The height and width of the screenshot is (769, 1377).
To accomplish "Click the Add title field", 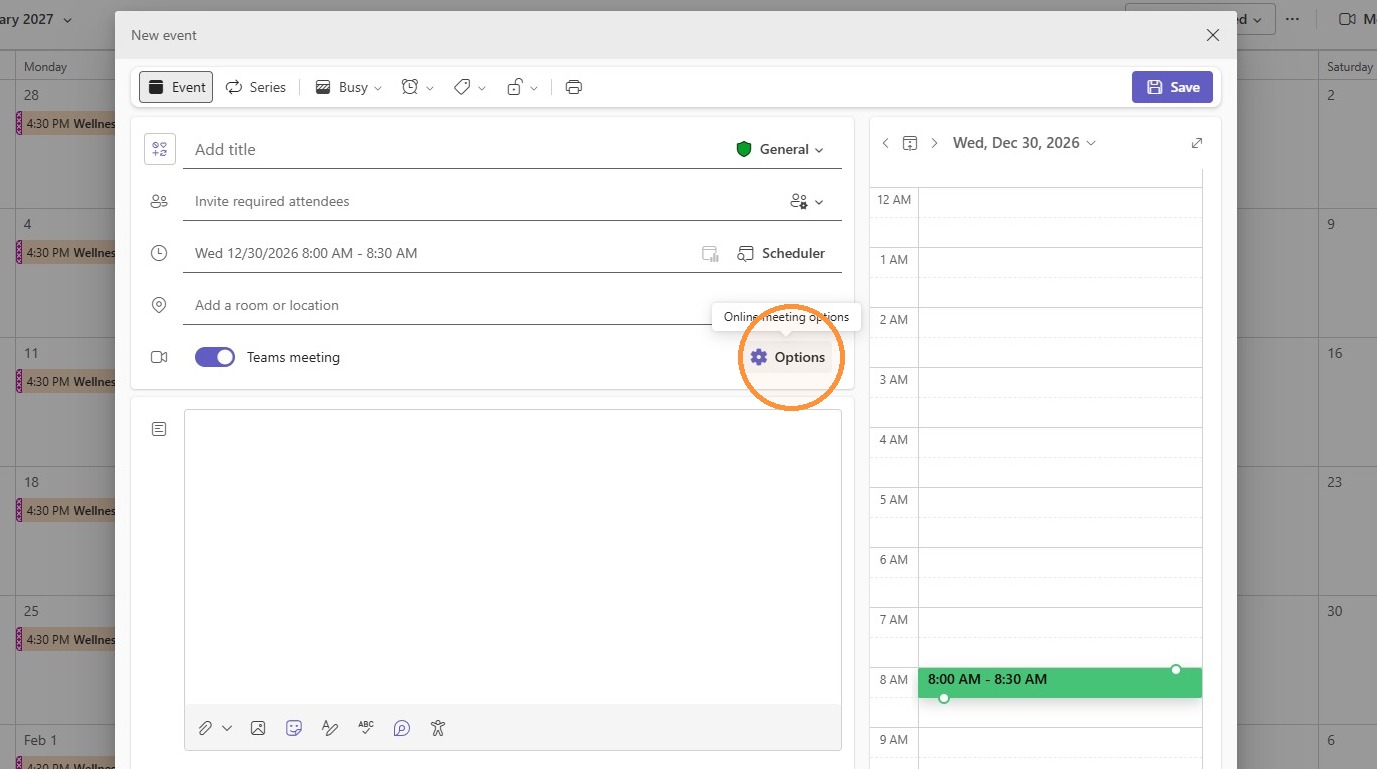I will 455,149.
